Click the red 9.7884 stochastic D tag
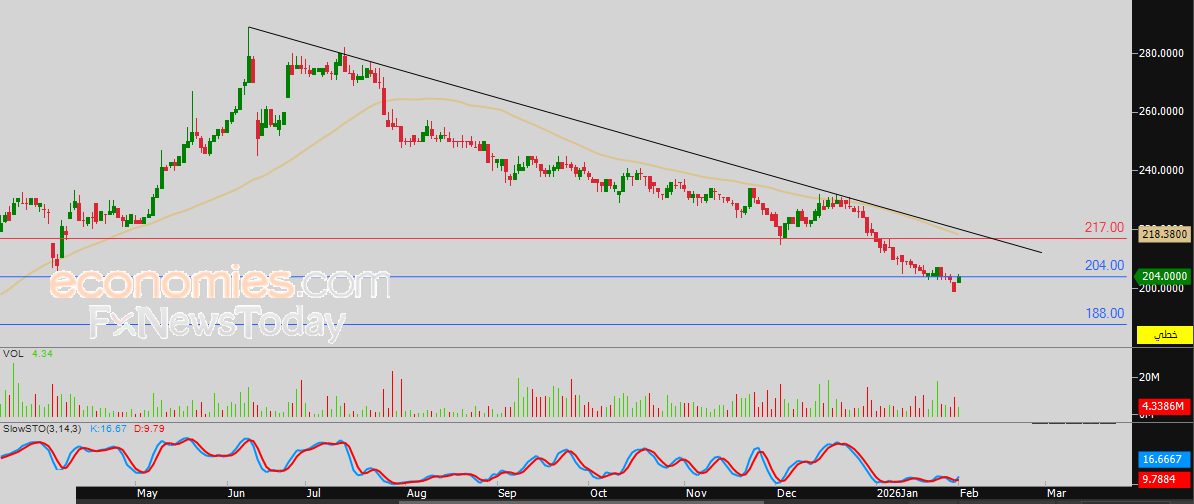The height and width of the screenshot is (504, 1194). [x=1162, y=478]
